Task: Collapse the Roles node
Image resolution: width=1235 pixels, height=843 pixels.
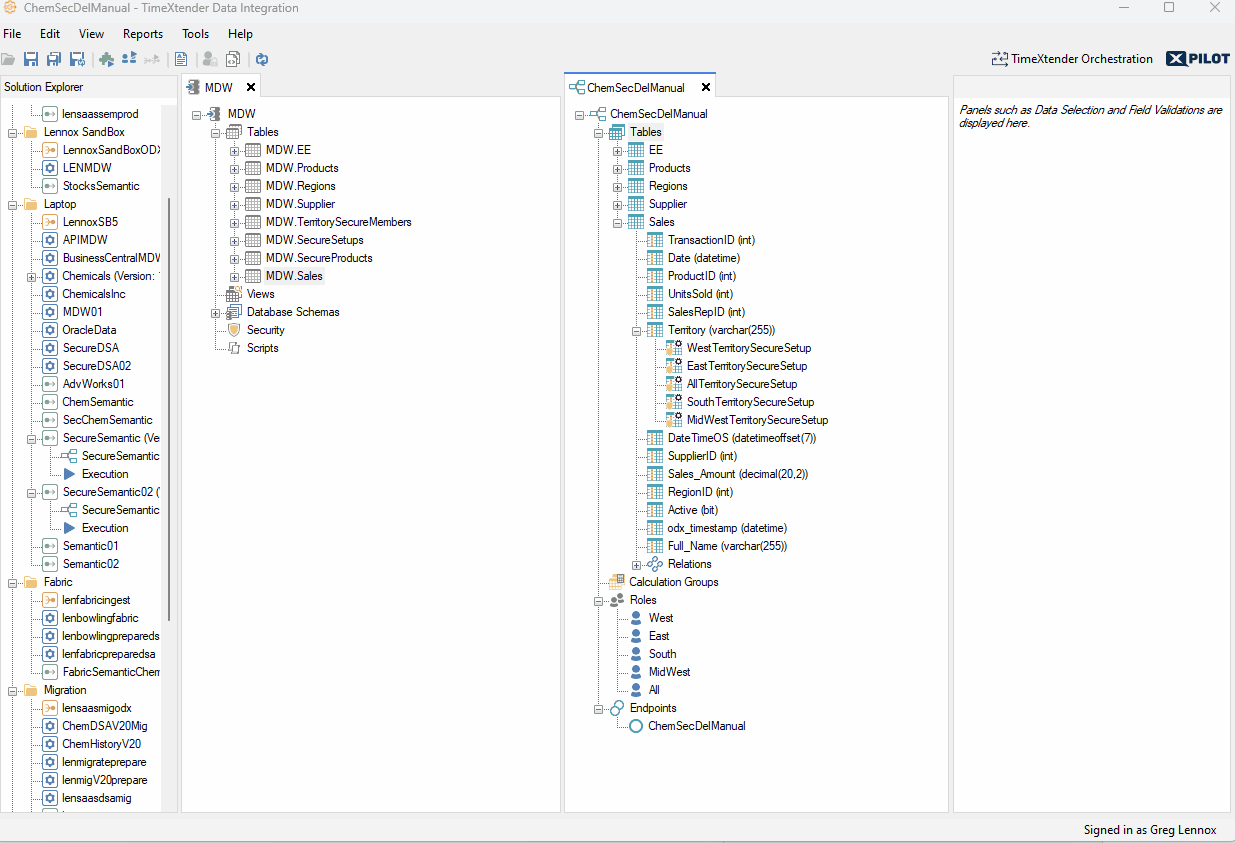Action: tap(599, 600)
